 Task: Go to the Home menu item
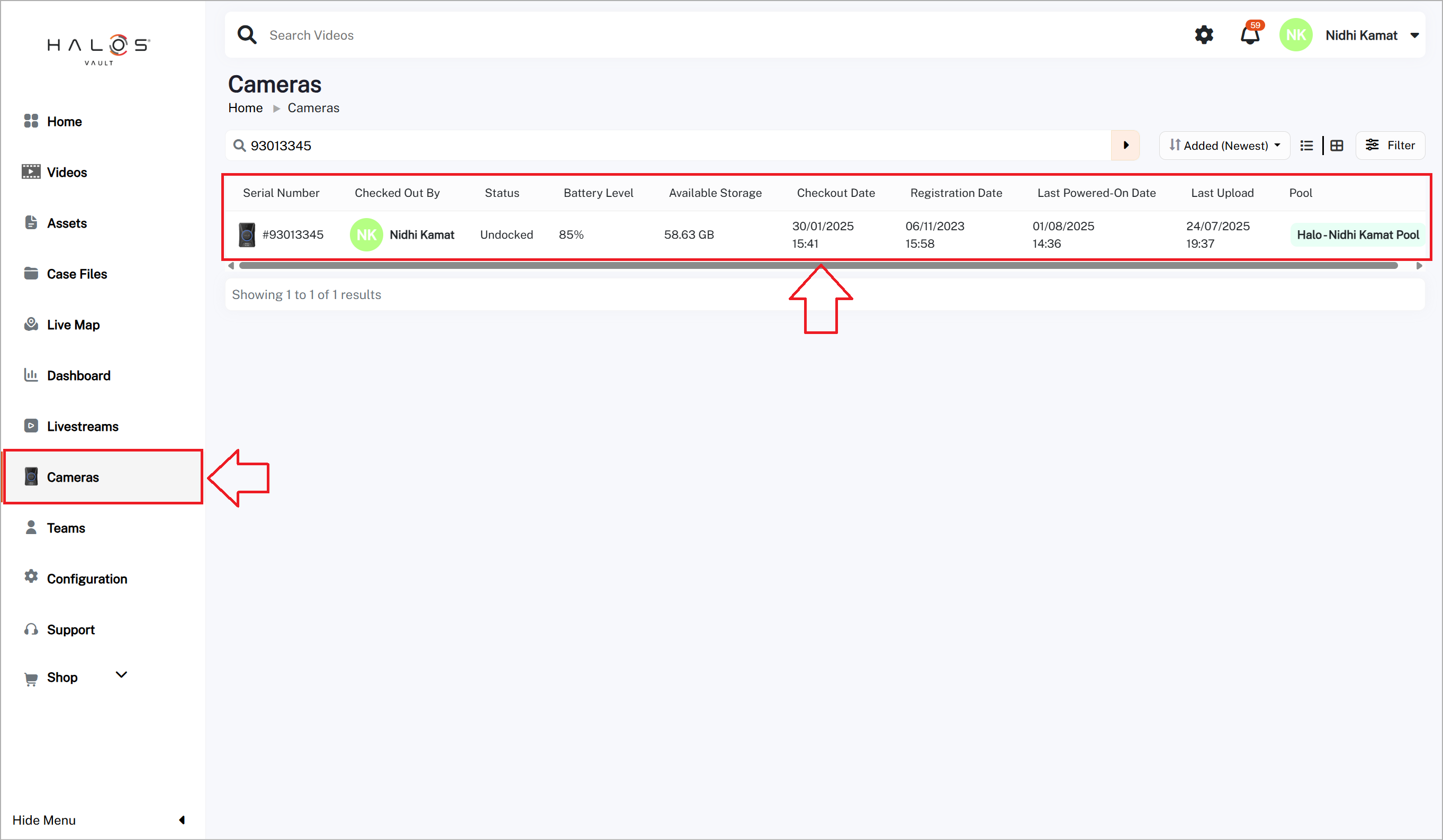click(64, 121)
